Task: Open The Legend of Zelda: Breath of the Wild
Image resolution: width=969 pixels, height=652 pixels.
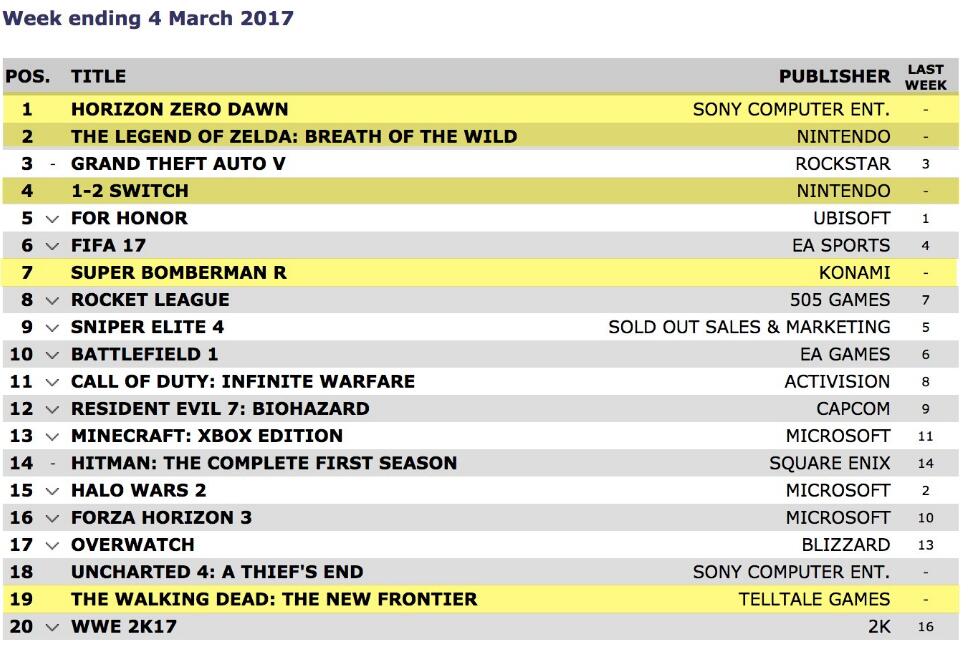Action: coord(294,136)
